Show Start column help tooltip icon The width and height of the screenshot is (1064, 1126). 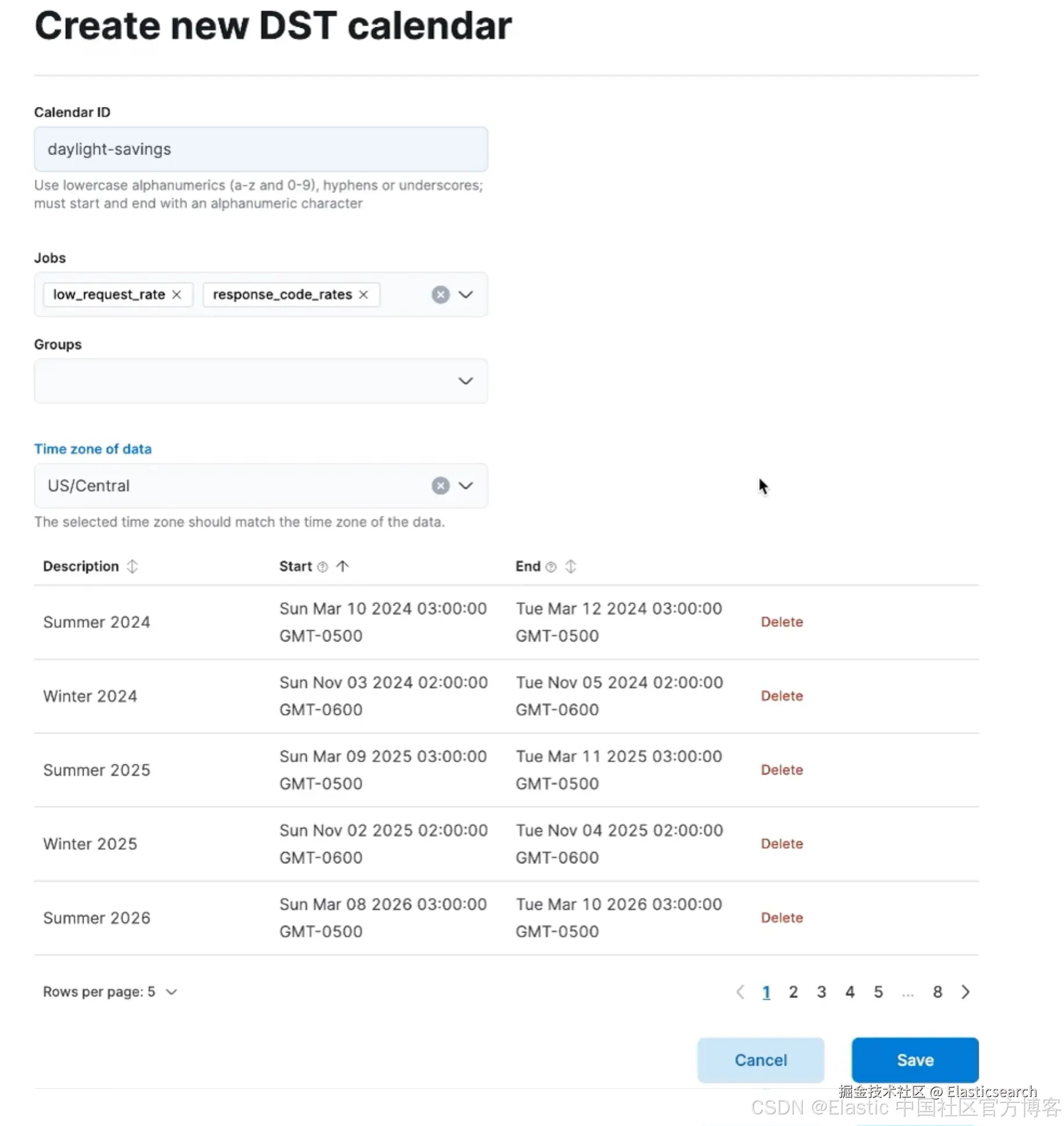click(323, 567)
